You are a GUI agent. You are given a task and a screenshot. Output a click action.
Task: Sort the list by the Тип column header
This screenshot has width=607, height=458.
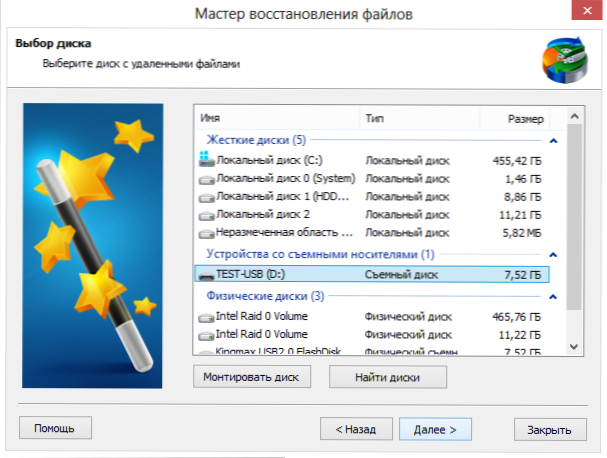click(x=420, y=118)
